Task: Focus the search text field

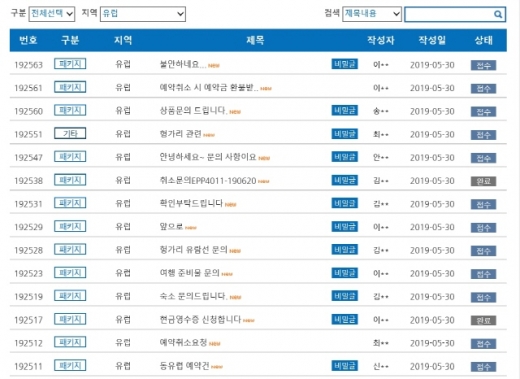Action: [455, 14]
